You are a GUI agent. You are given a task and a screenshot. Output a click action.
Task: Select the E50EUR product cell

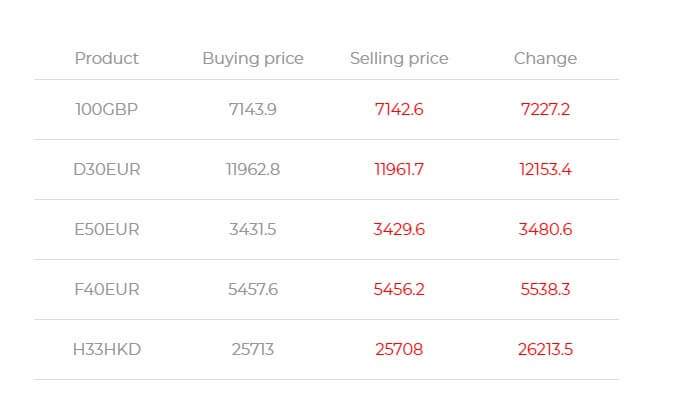point(106,229)
